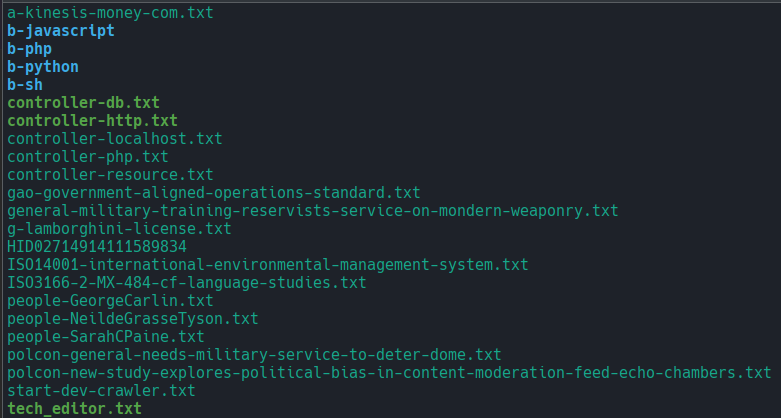781x418 pixels.
Task: Select tech_editor.txt at the bottom
Action: click(74, 409)
